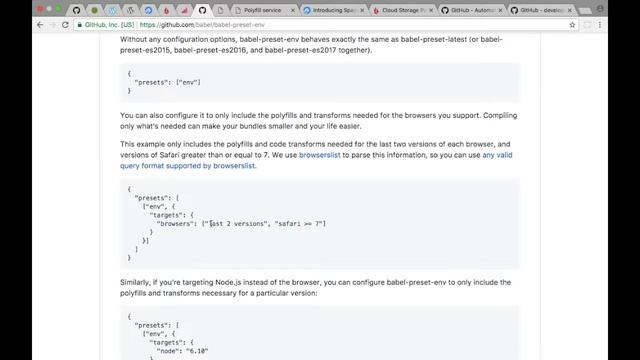Close the Introducing Spa... tab

pos(362,10)
